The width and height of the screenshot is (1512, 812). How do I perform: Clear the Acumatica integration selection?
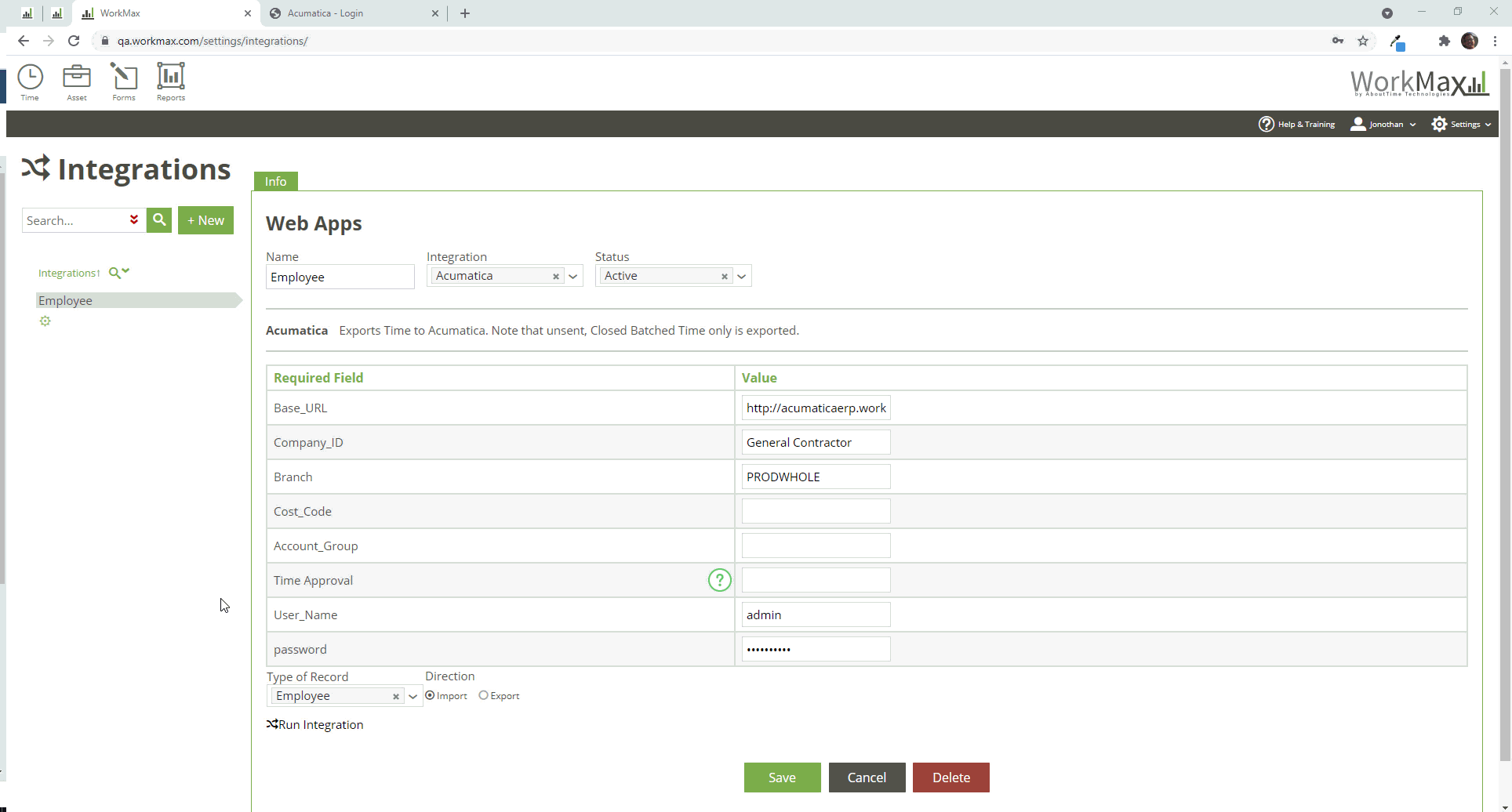pos(556,277)
